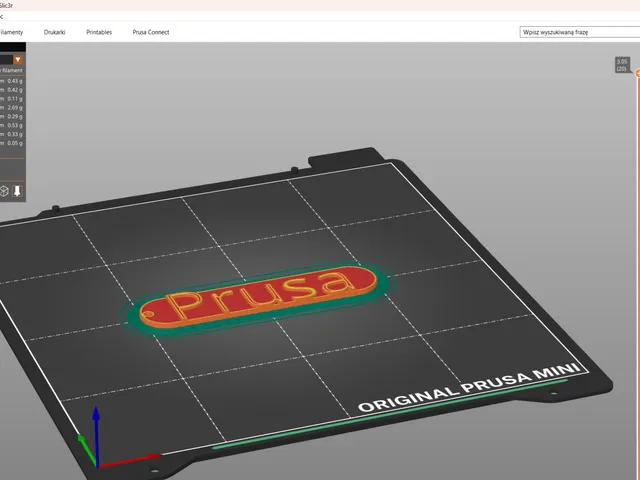Click the search phrase input field
This screenshot has height=480, width=640.
coord(580,32)
